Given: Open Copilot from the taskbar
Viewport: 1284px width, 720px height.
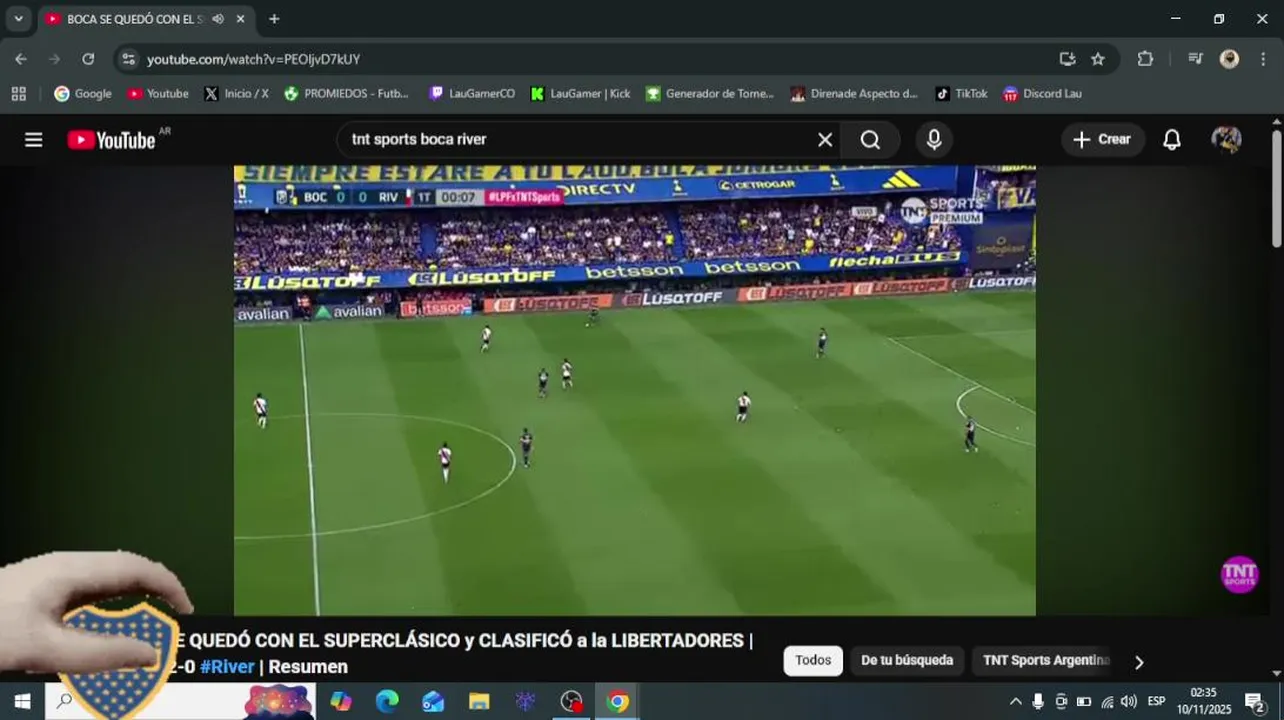Looking at the screenshot, I should point(341,702).
